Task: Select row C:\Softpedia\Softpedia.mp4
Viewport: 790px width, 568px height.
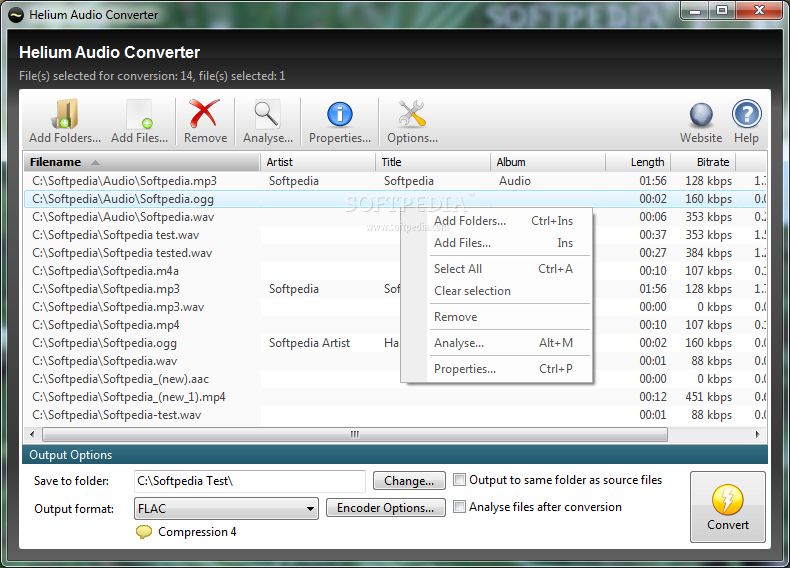Action: tap(395, 325)
